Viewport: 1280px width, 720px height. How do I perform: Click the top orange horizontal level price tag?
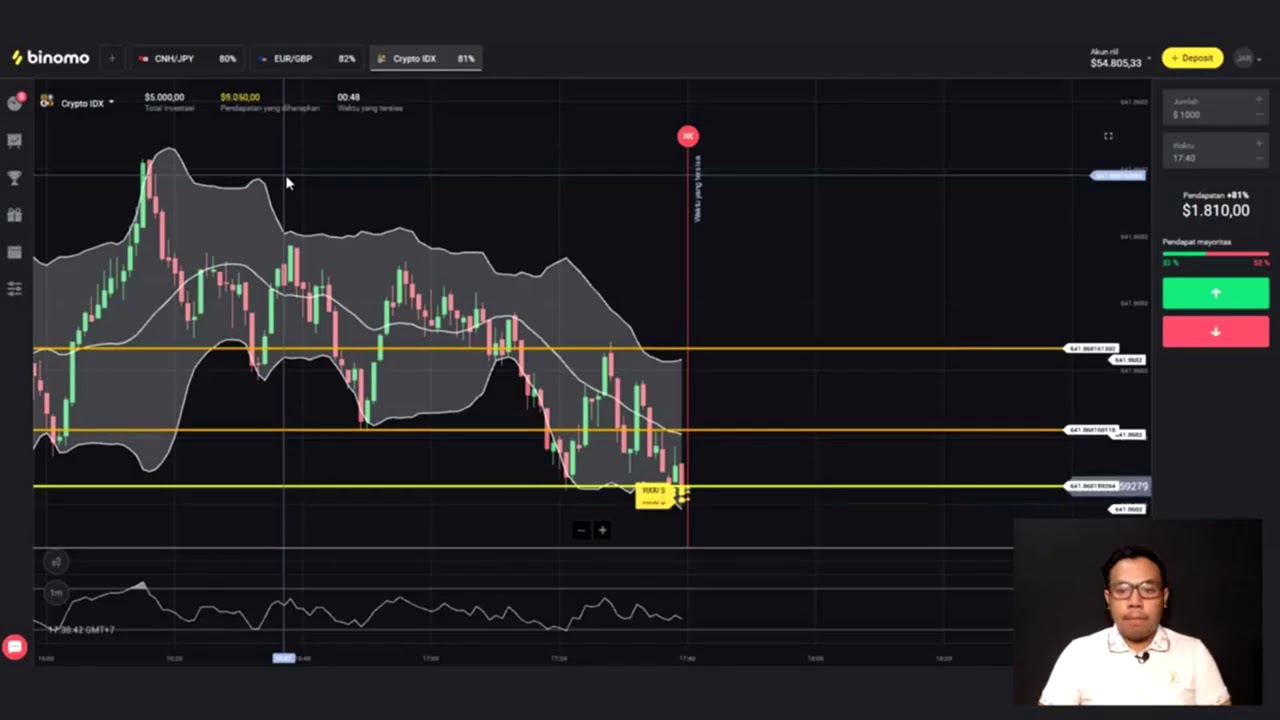tap(1092, 349)
